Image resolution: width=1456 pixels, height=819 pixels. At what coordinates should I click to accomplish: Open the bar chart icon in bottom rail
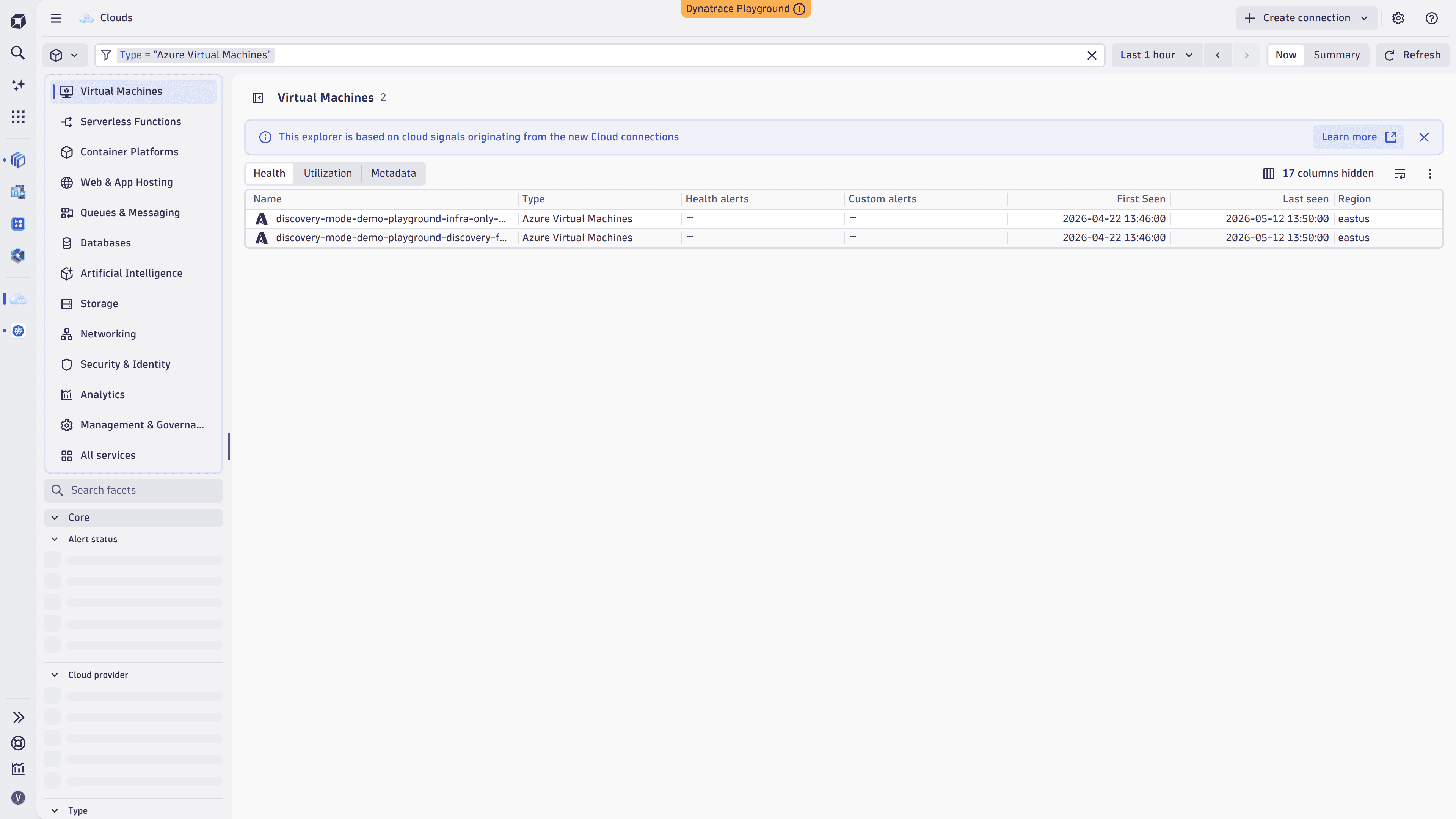click(x=18, y=769)
